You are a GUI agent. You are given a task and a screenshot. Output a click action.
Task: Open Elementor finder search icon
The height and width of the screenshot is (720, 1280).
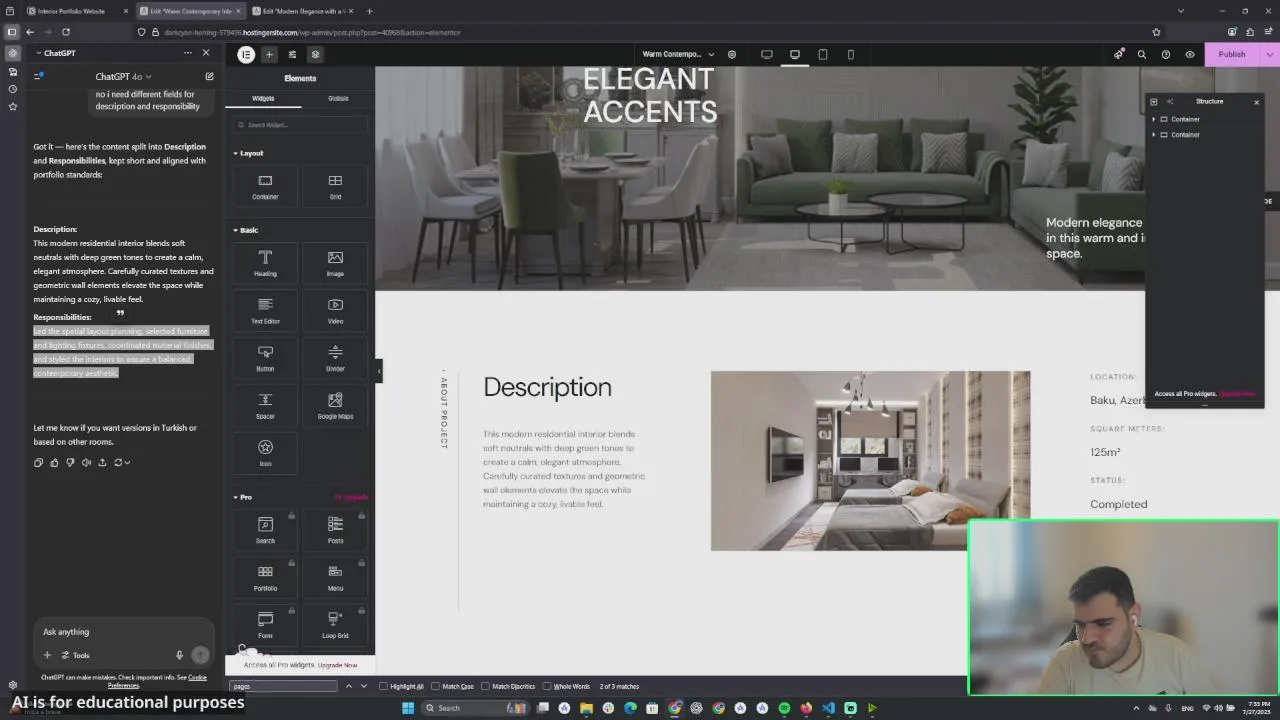pos(1142,54)
